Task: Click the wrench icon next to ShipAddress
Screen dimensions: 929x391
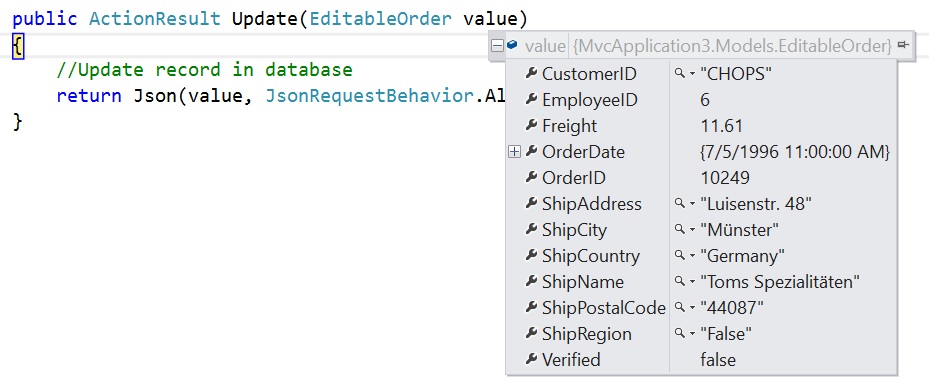Action: point(531,204)
